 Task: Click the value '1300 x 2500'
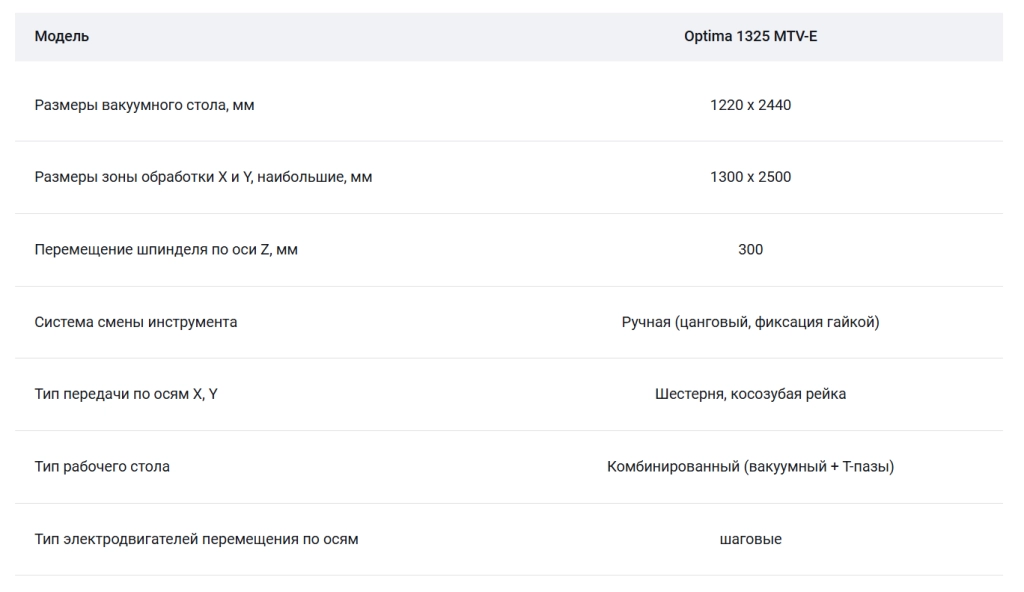click(750, 177)
